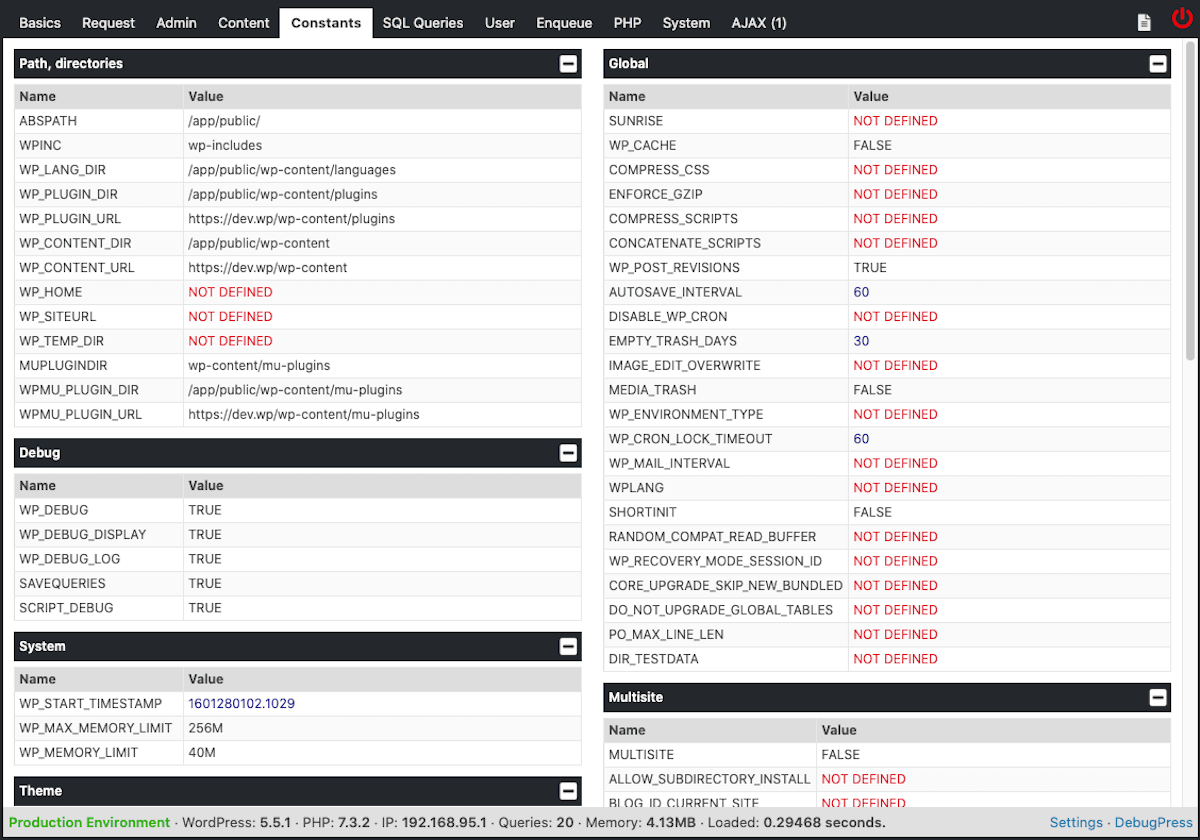Image resolution: width=1200 pixels, height=840 pixels.
Task: Click the vertical scrollbar on the right
Action: pyautogui.click(x=1190, y=200)
